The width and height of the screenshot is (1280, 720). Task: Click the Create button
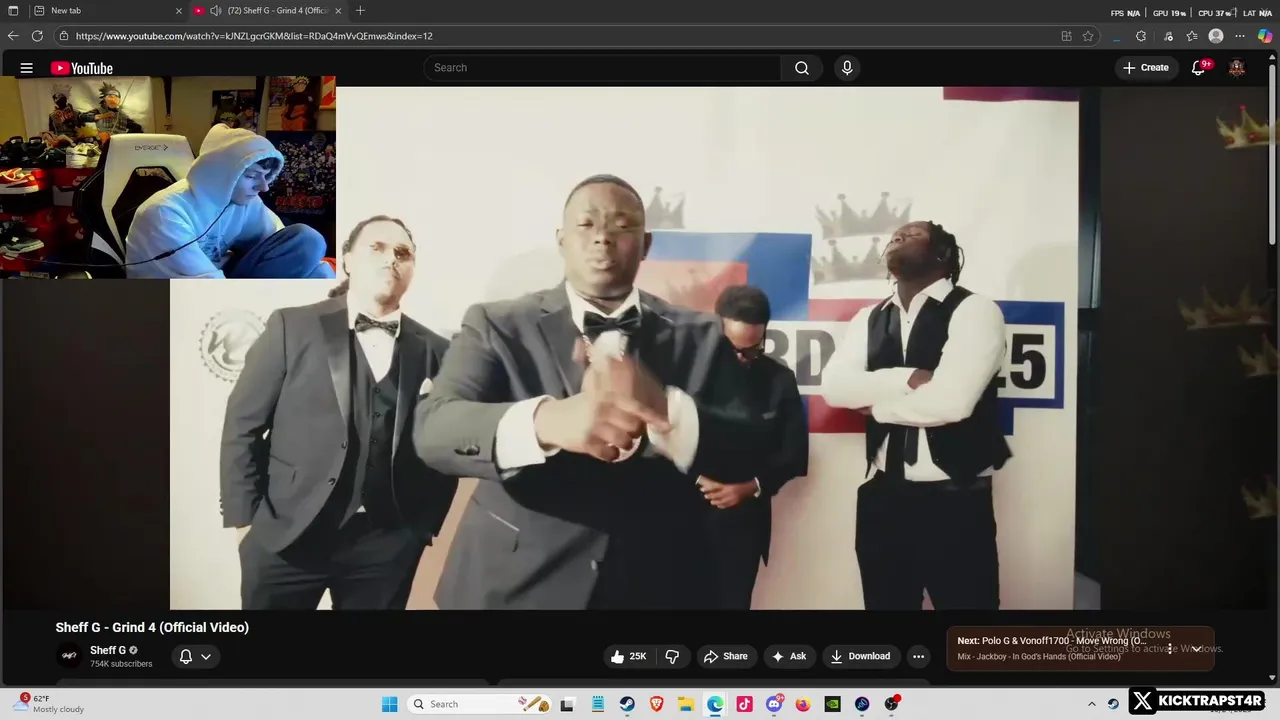(x=1146, y=68)
